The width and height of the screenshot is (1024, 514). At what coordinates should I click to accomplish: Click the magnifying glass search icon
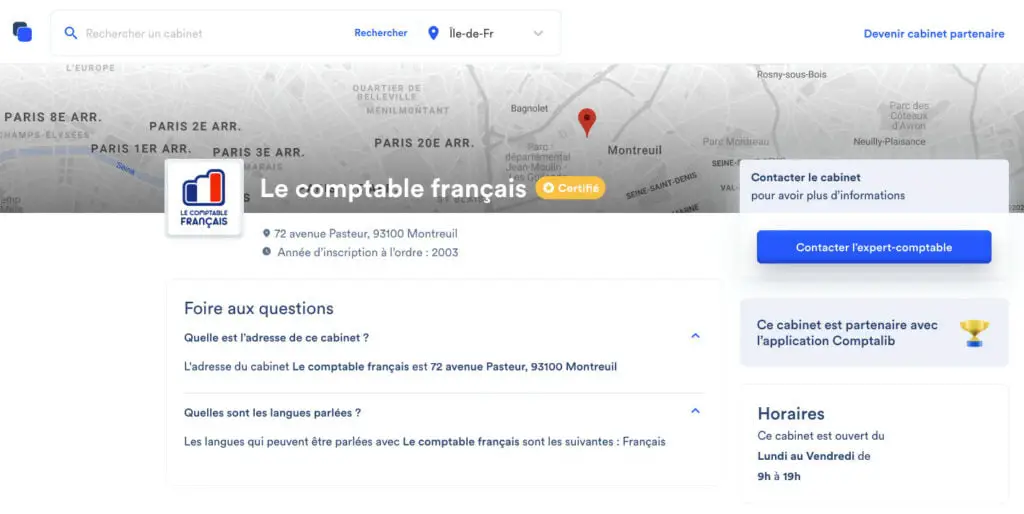pyautogui.click(x=71, y=33)
